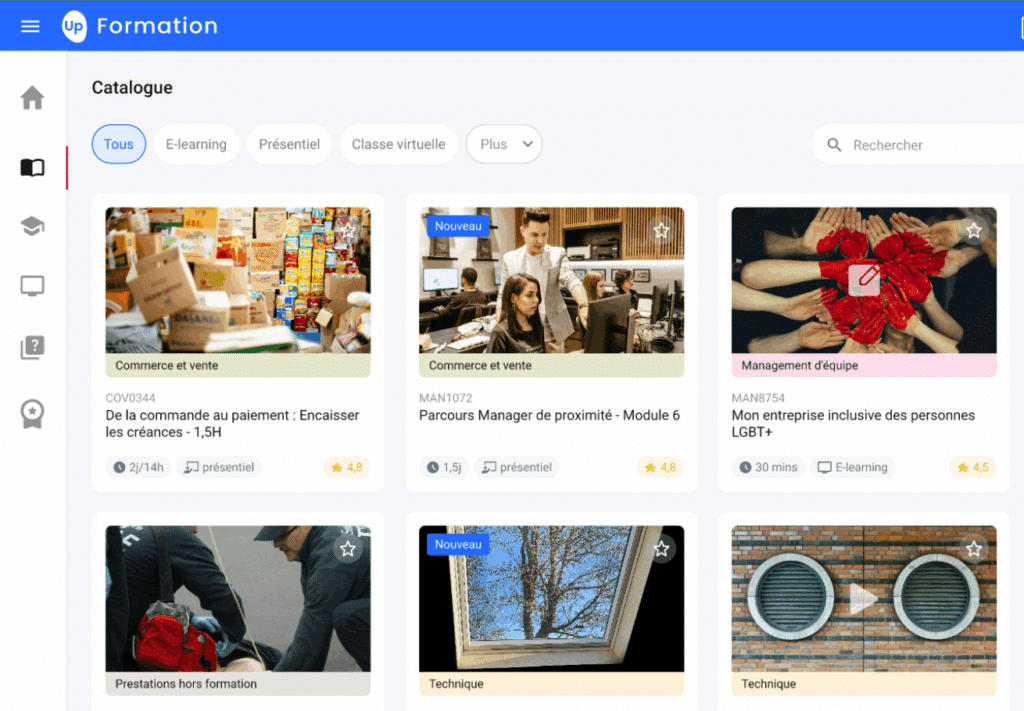Toggle favorite star on LGBT+ inclusive course
This screenshot has height=711, width=1024.
[x=973, y=231]
